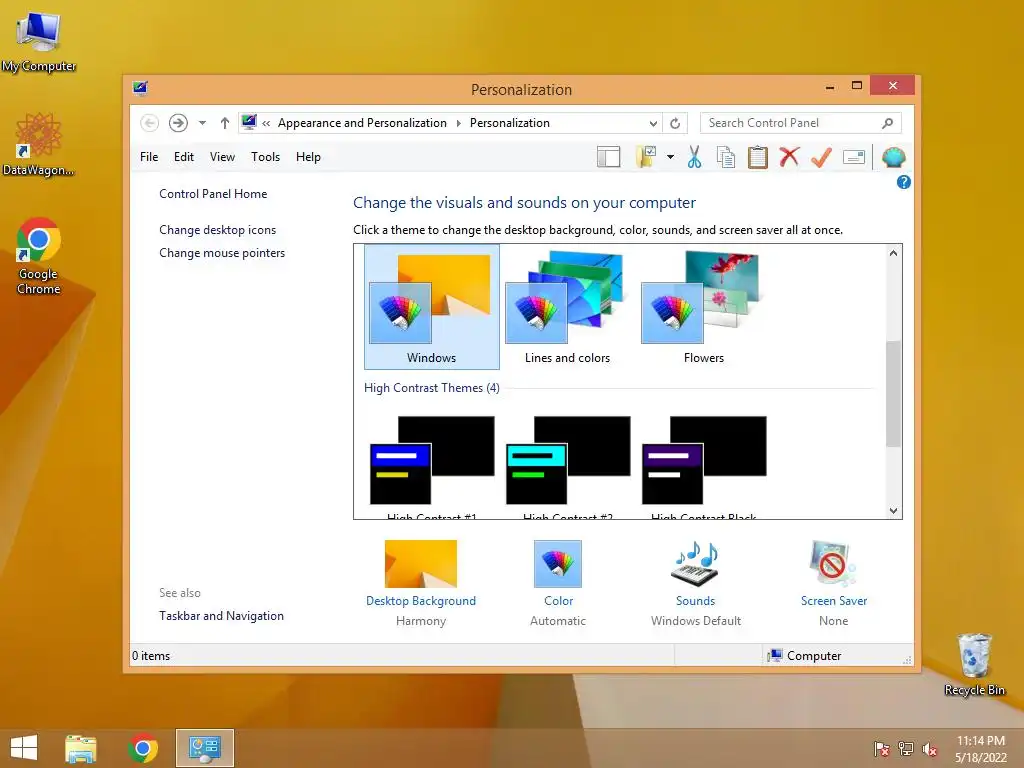
Task: Click the network tray icon
Action: [905, 749]
